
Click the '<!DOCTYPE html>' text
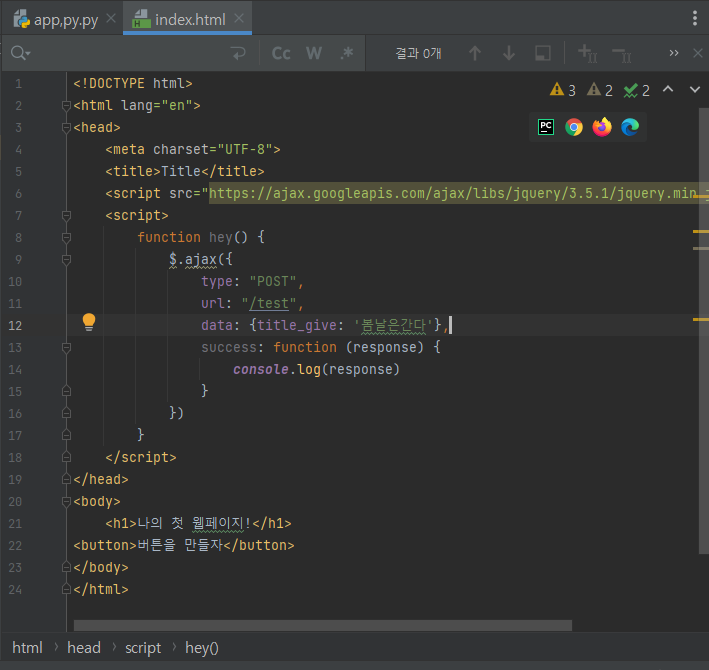133,84
